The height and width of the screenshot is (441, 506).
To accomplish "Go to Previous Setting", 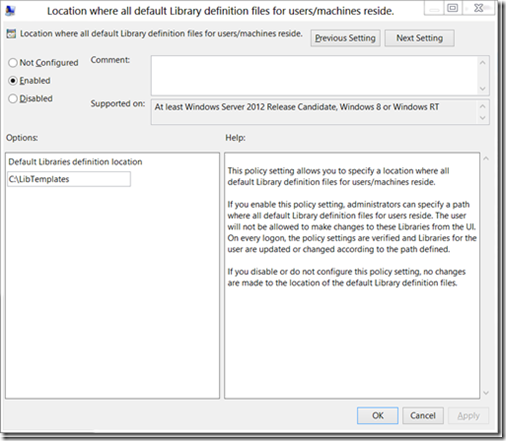I will [x=345, y=38].
